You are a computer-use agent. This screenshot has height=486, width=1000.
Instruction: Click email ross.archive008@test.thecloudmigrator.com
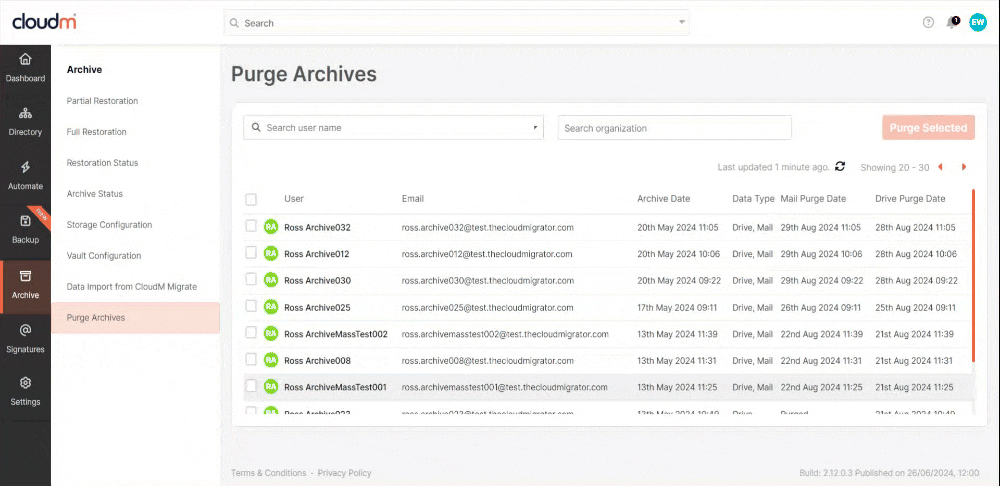(486, 360)
